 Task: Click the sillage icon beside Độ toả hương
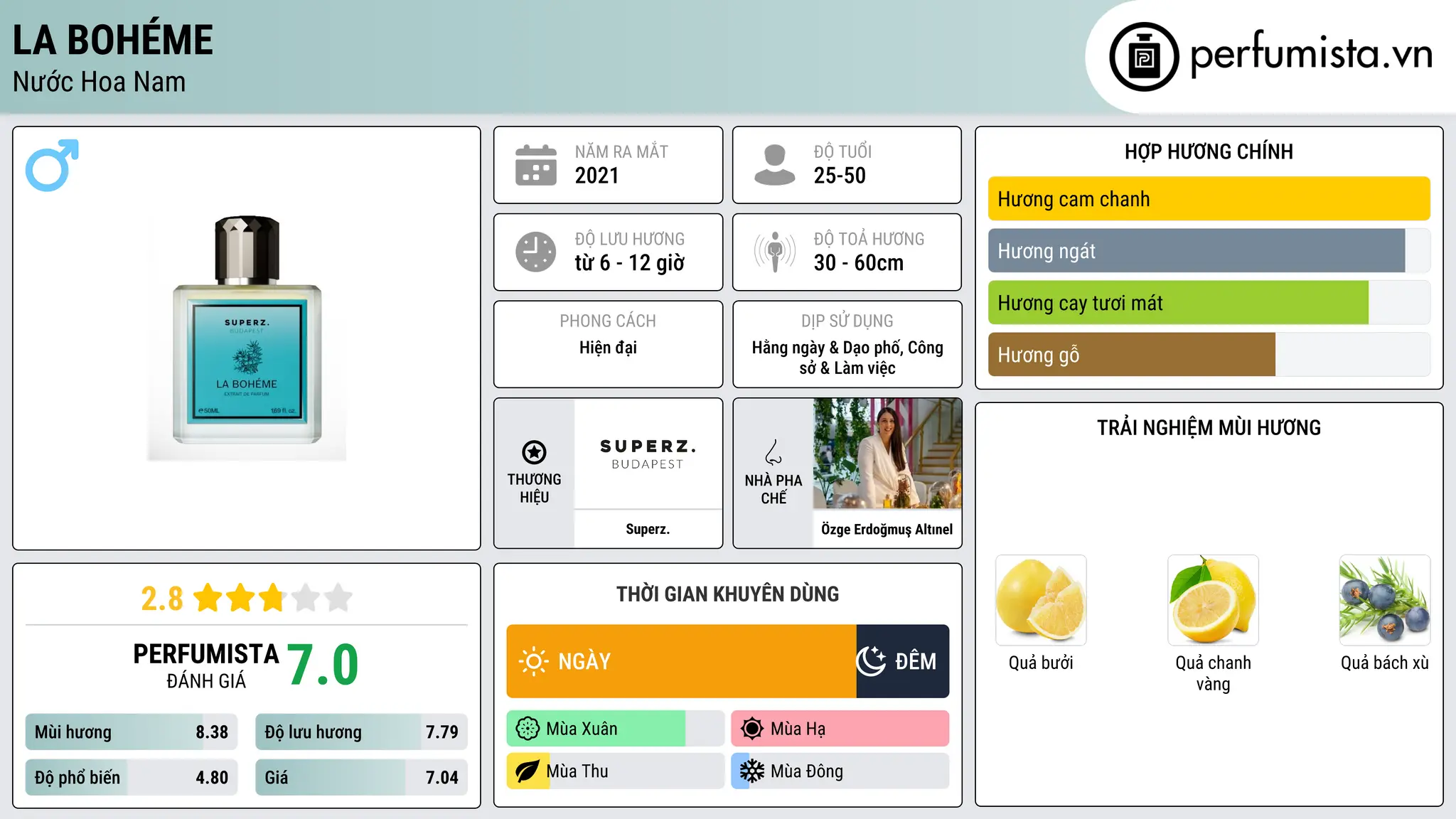pos(774,252)
